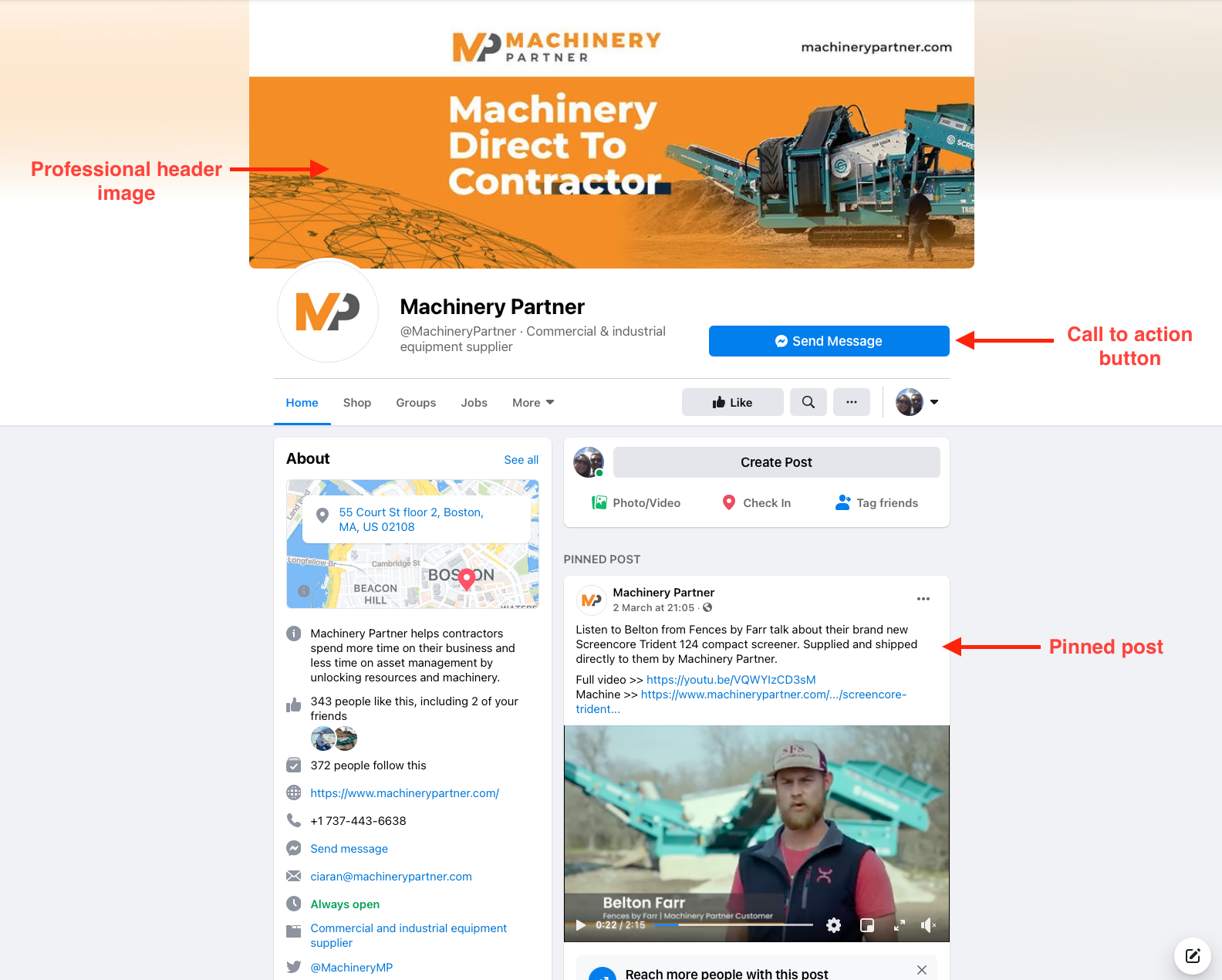
Task: Expand the More tabs dropdown
Action: coord(533,403)
